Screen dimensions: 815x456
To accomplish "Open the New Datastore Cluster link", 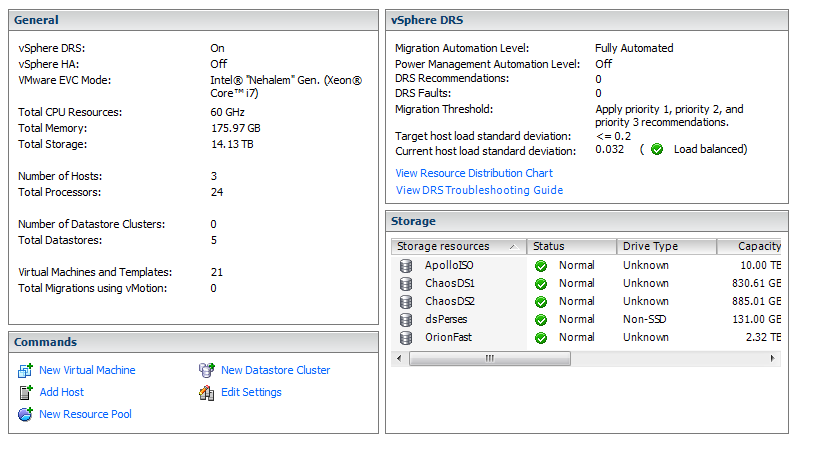I will tap(275, 370).
